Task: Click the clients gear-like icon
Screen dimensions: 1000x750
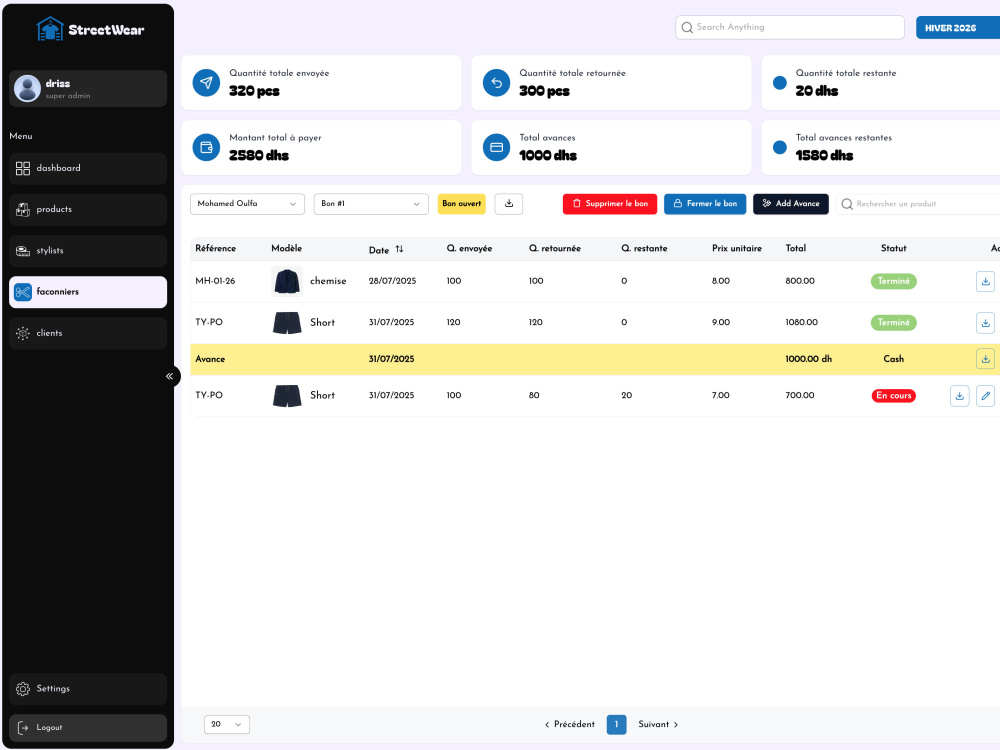Action: point(23,333)
